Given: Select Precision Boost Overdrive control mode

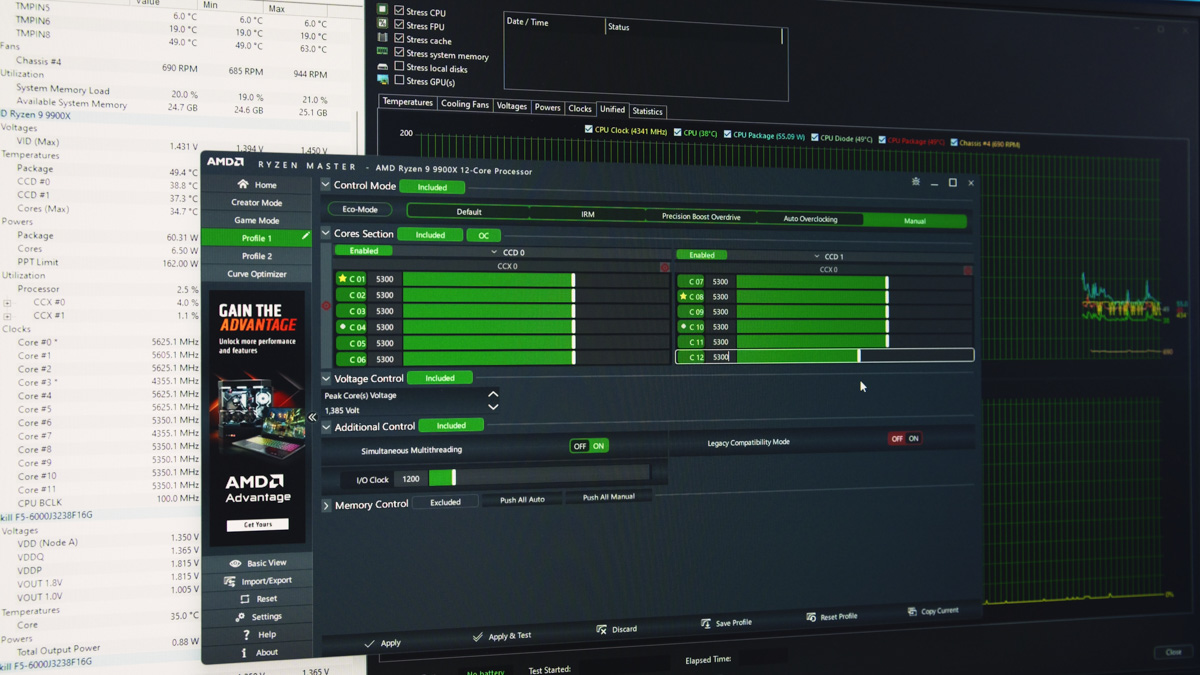Looking at the screenshot, I should [x=701, y=216].
